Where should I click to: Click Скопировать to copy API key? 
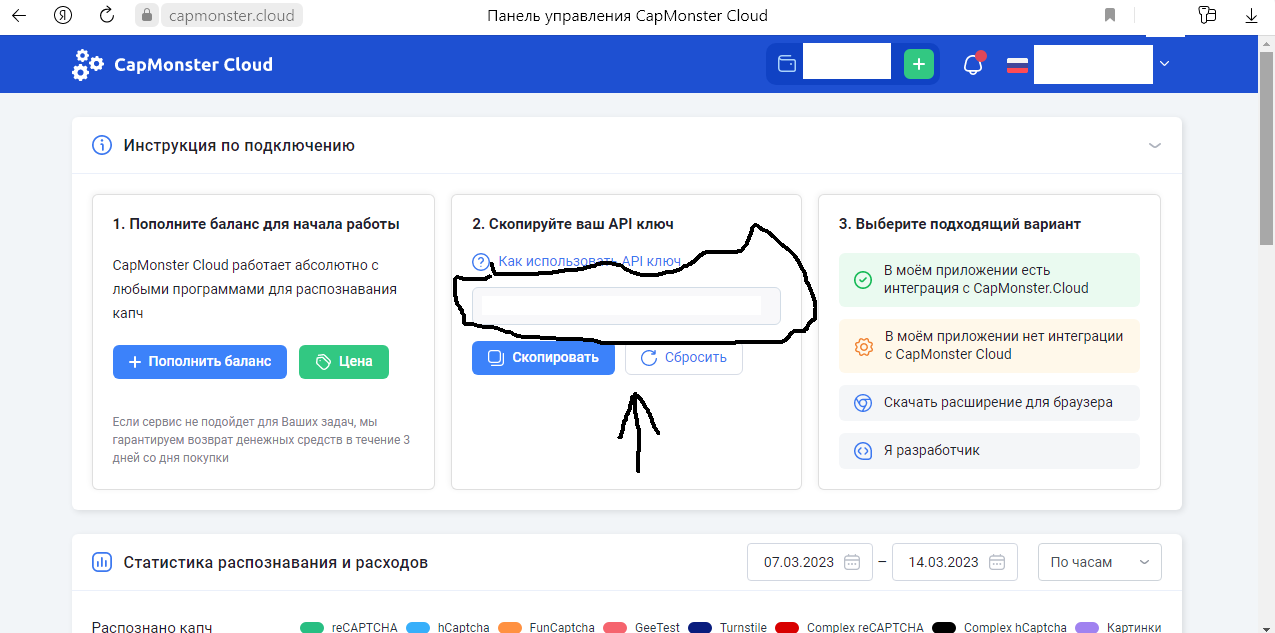[x=543, y=358]
